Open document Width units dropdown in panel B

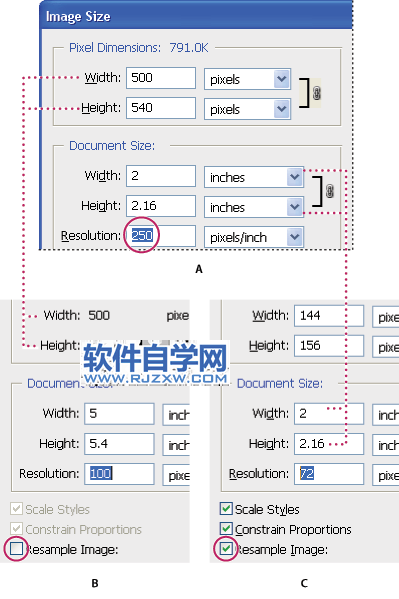pyautogui.click(x=176, y=414)
